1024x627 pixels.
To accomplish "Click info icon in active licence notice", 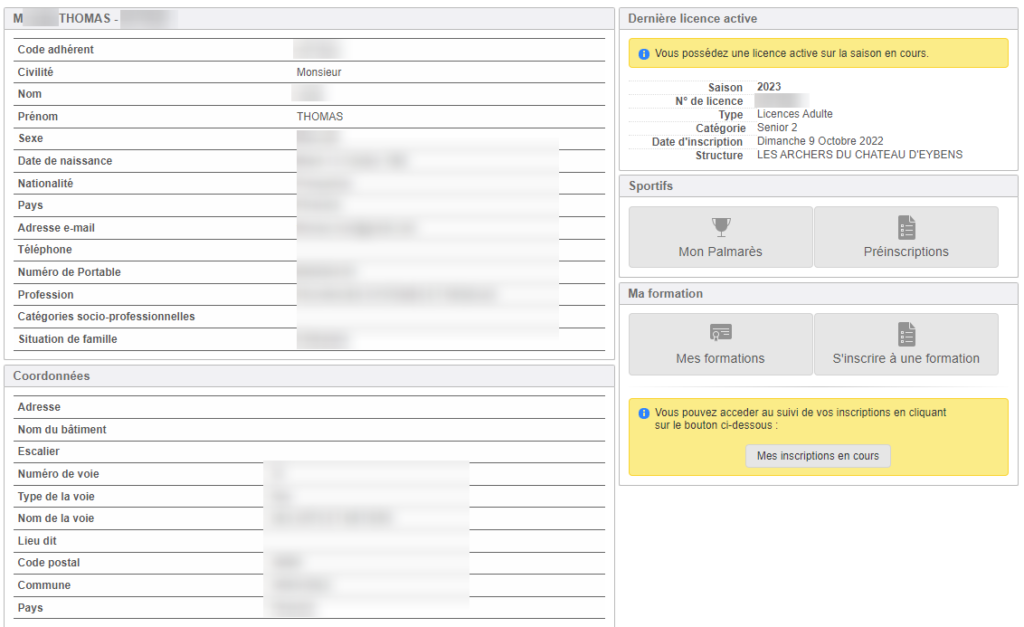I will (643, 54).
